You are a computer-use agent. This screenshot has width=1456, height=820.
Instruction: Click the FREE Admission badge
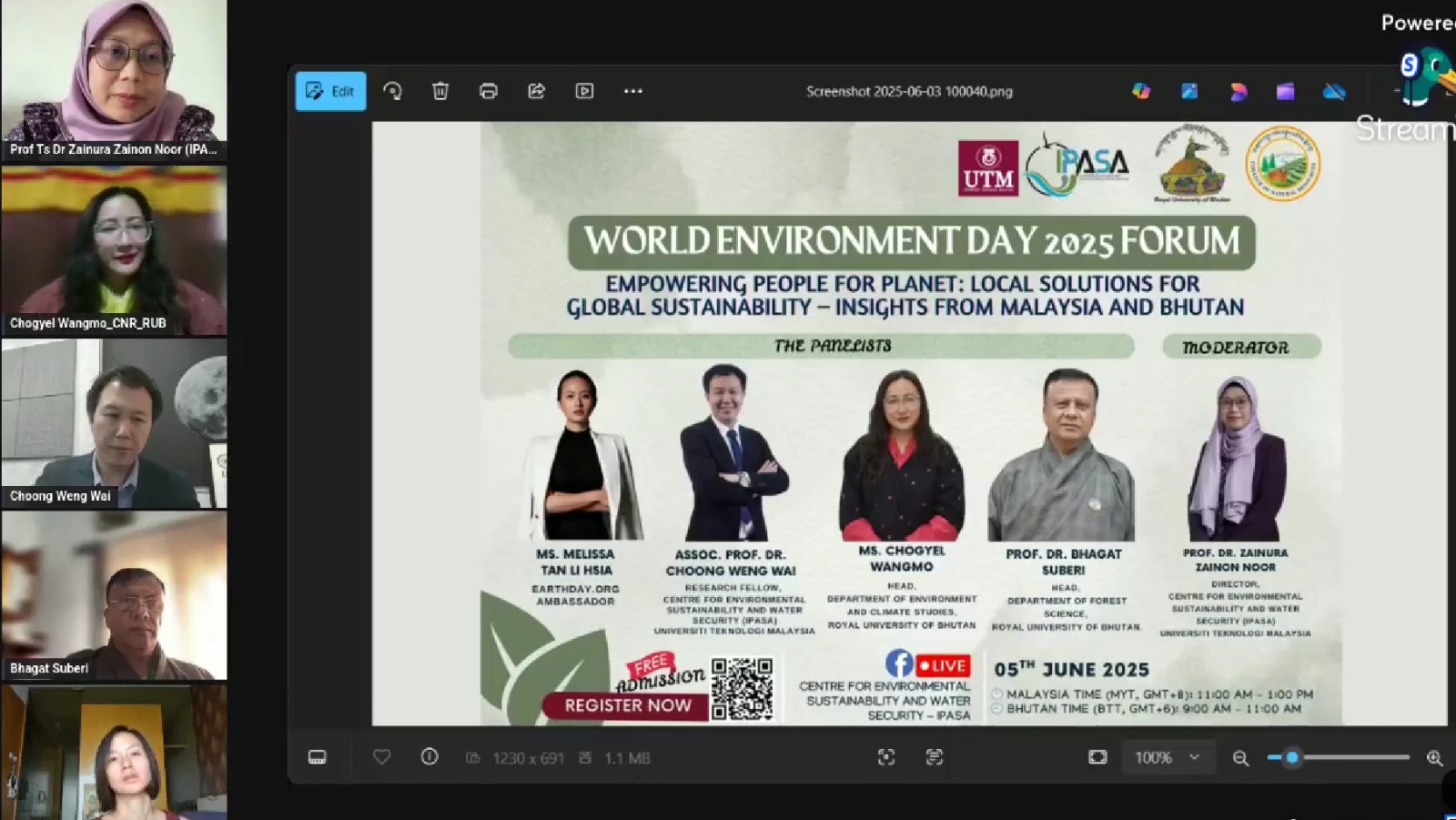coord(660,673)
